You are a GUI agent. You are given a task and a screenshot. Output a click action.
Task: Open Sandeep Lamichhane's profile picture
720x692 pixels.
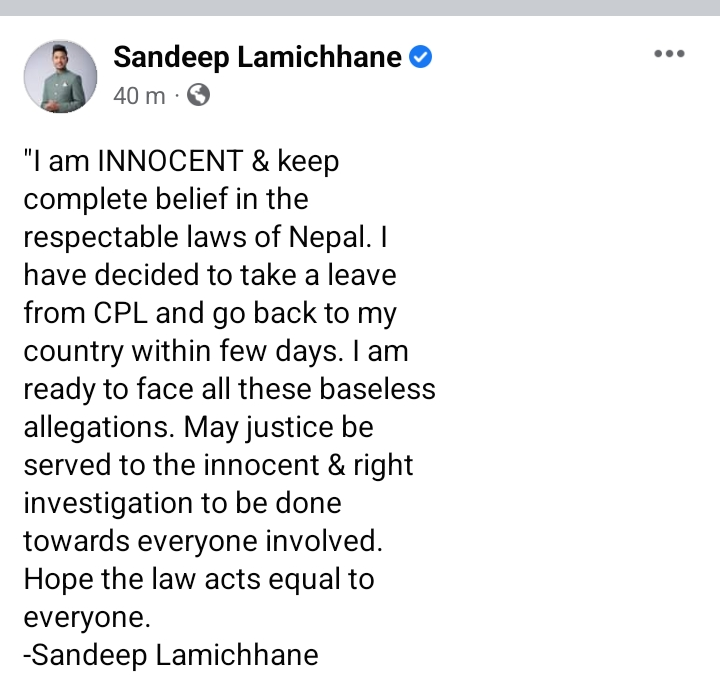pyautogui.click(x=60, y=76)
